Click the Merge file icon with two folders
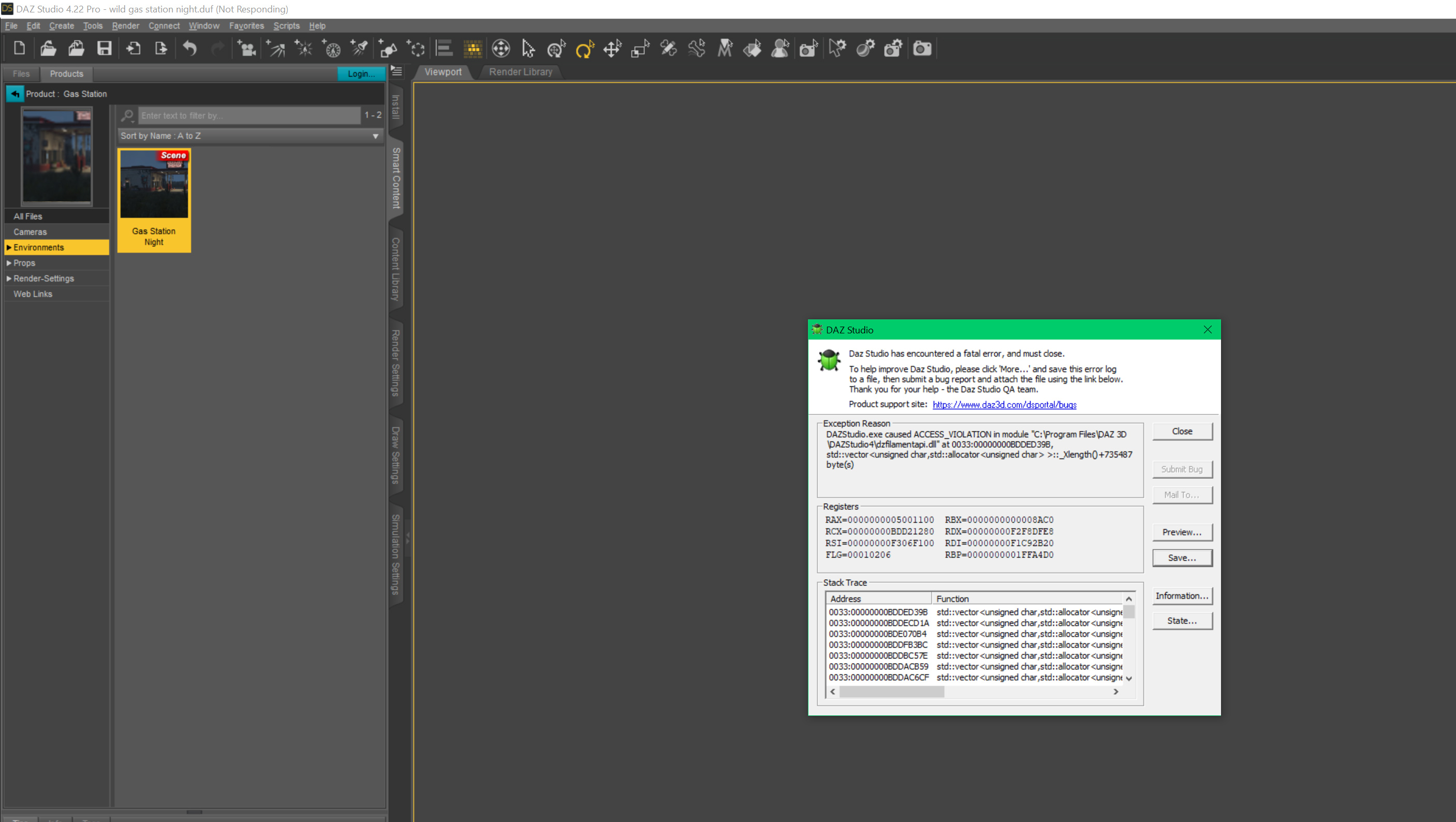The width and height of the screenshot is (1456, 822). [x=76, y=49]
